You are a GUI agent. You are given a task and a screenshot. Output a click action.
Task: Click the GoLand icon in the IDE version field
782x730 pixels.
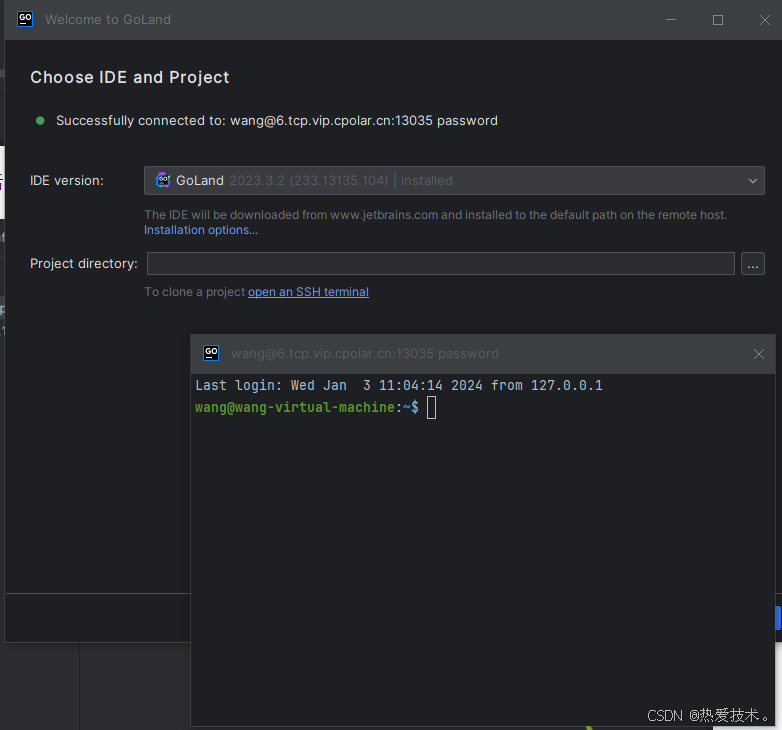[x=163, y=180]
